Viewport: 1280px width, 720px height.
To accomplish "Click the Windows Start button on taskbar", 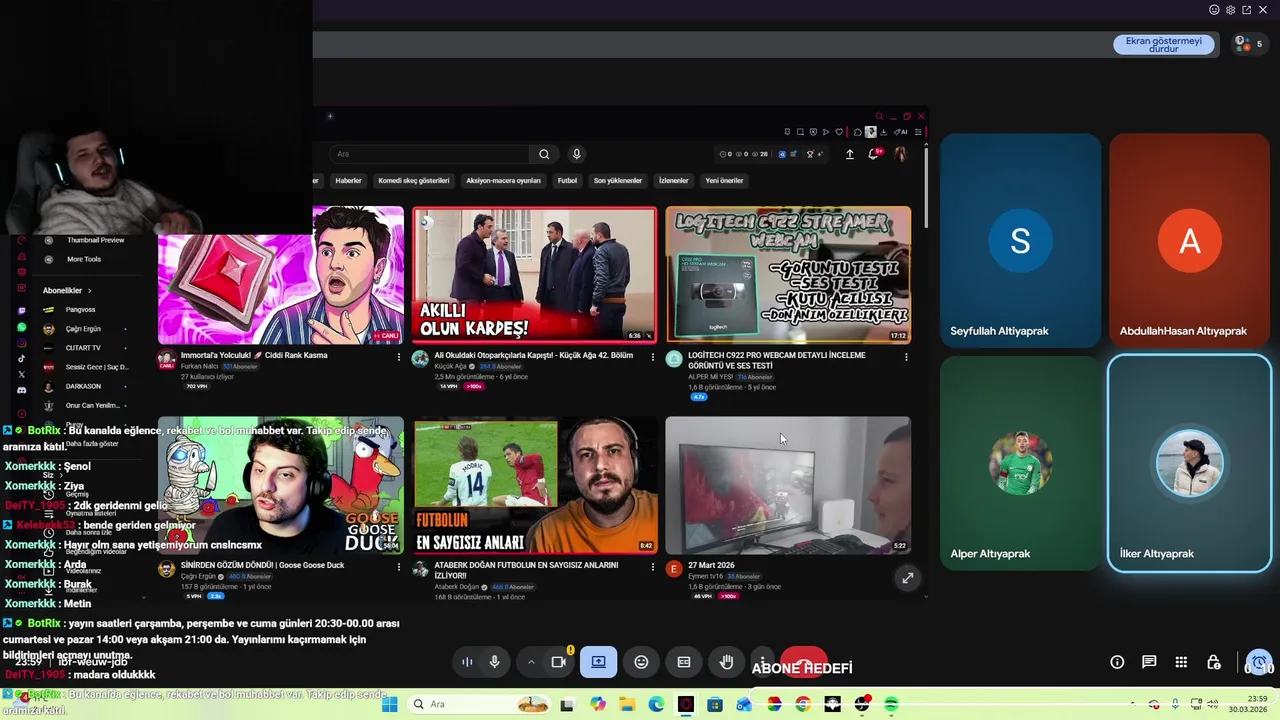I will coord(390,705).
